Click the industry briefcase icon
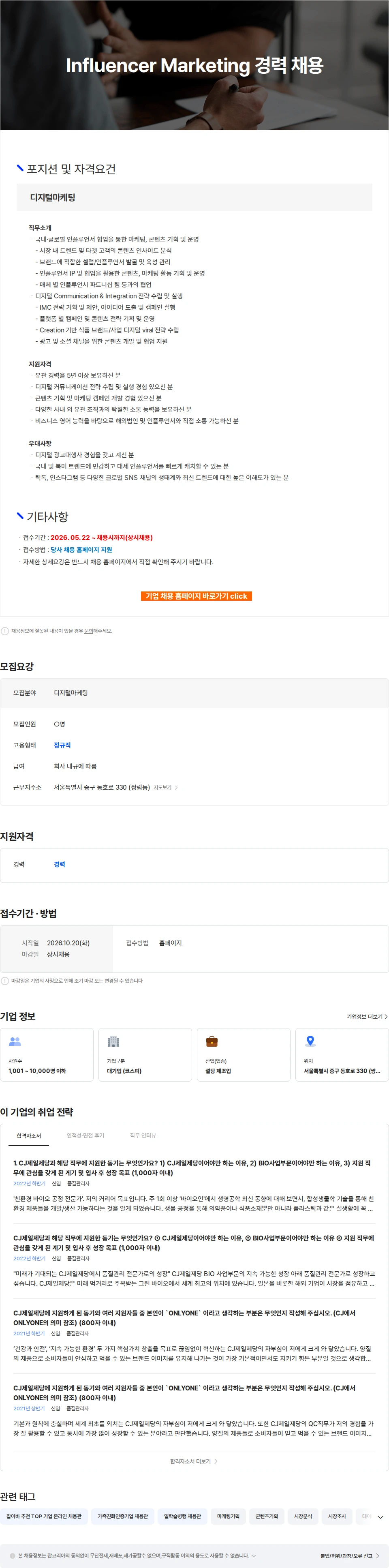 tap(212, 1041)
